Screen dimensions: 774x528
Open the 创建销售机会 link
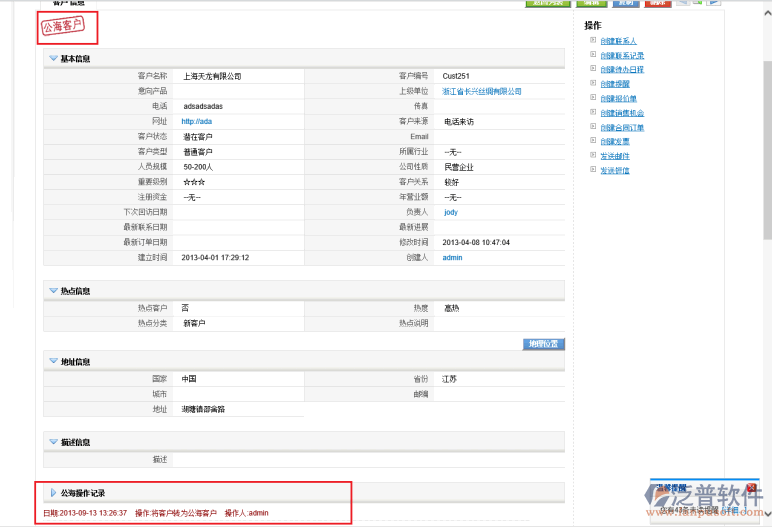(622, 113)
